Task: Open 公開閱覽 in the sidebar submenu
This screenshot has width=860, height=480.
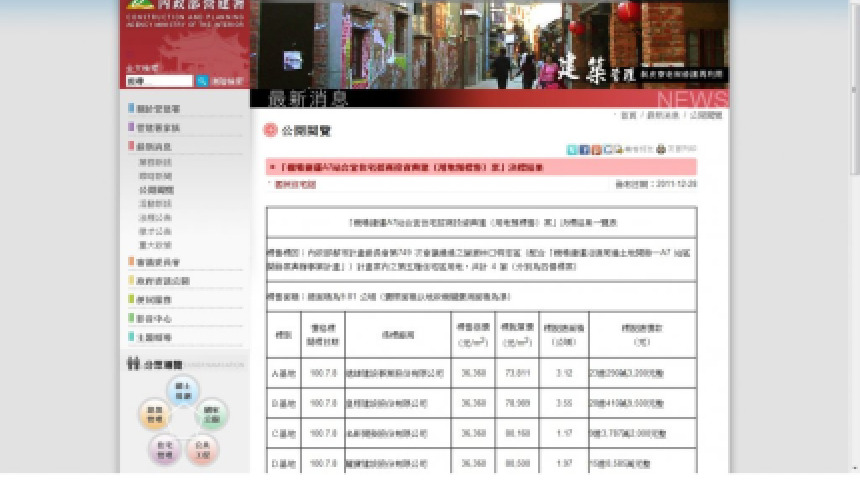Action: coord(156,189)
